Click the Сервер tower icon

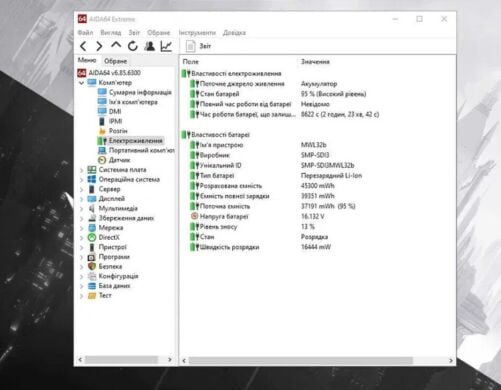tap(92, 189)
